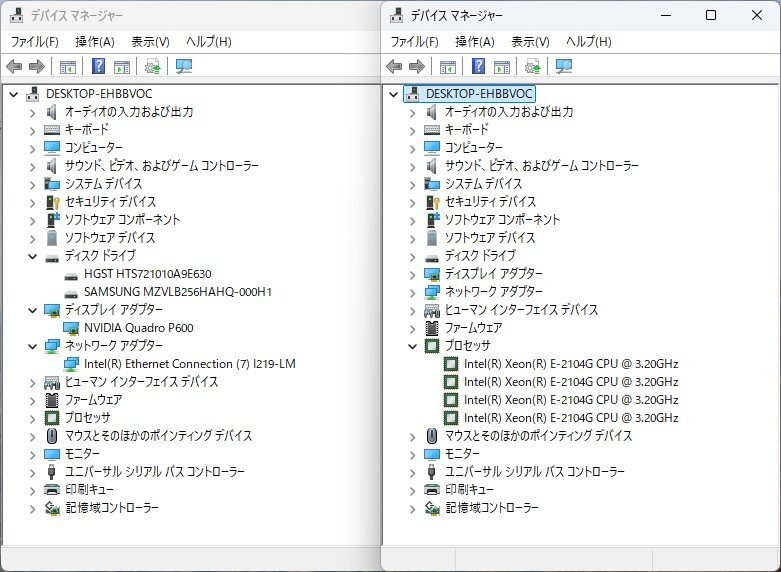Click Intel Ethernet Connection adapter icon

71,364
